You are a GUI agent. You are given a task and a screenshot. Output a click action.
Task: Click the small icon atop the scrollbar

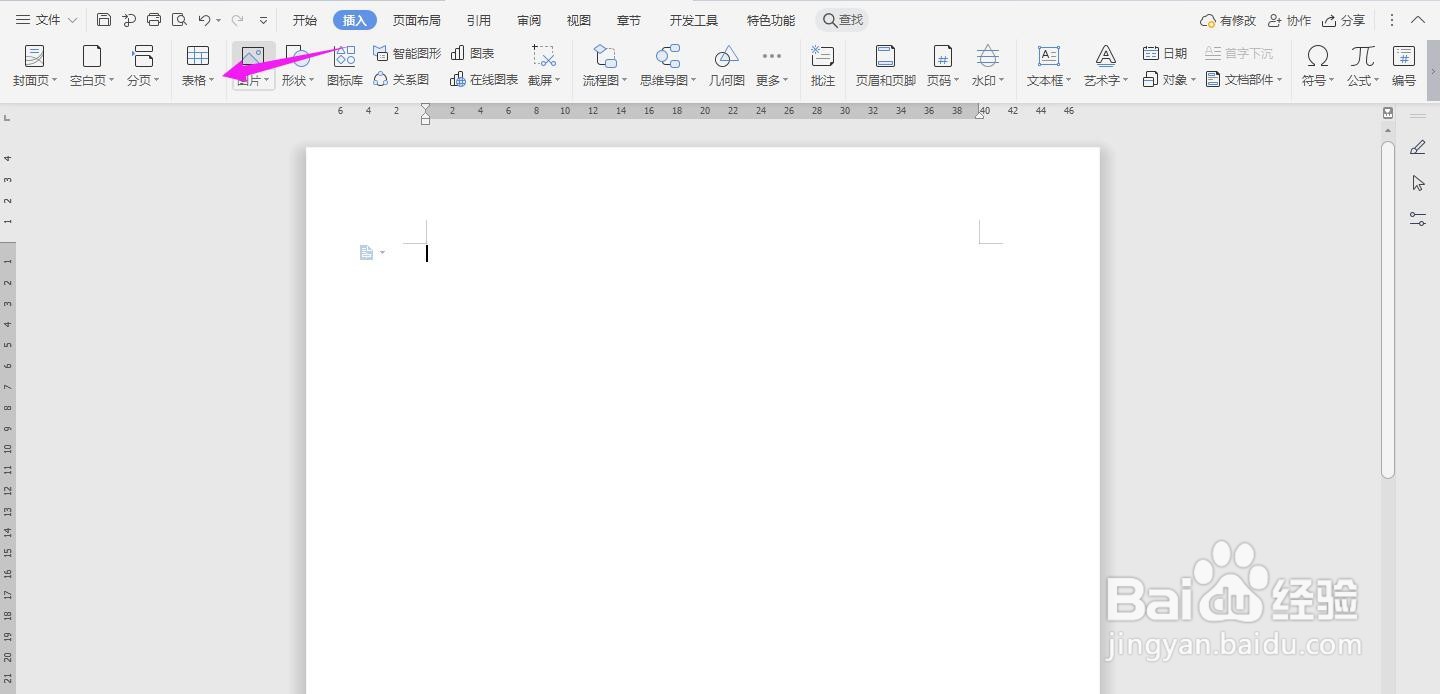pyautogui.click(x=1388, y=113)
